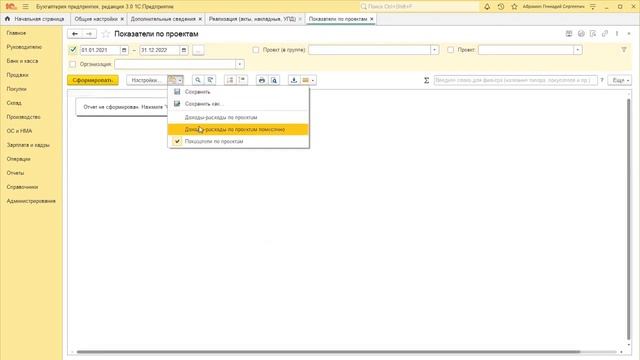Viewport: 640px width, 360px height.
Task: Open calendar for start date 01.01.2021
Action: 124,50
